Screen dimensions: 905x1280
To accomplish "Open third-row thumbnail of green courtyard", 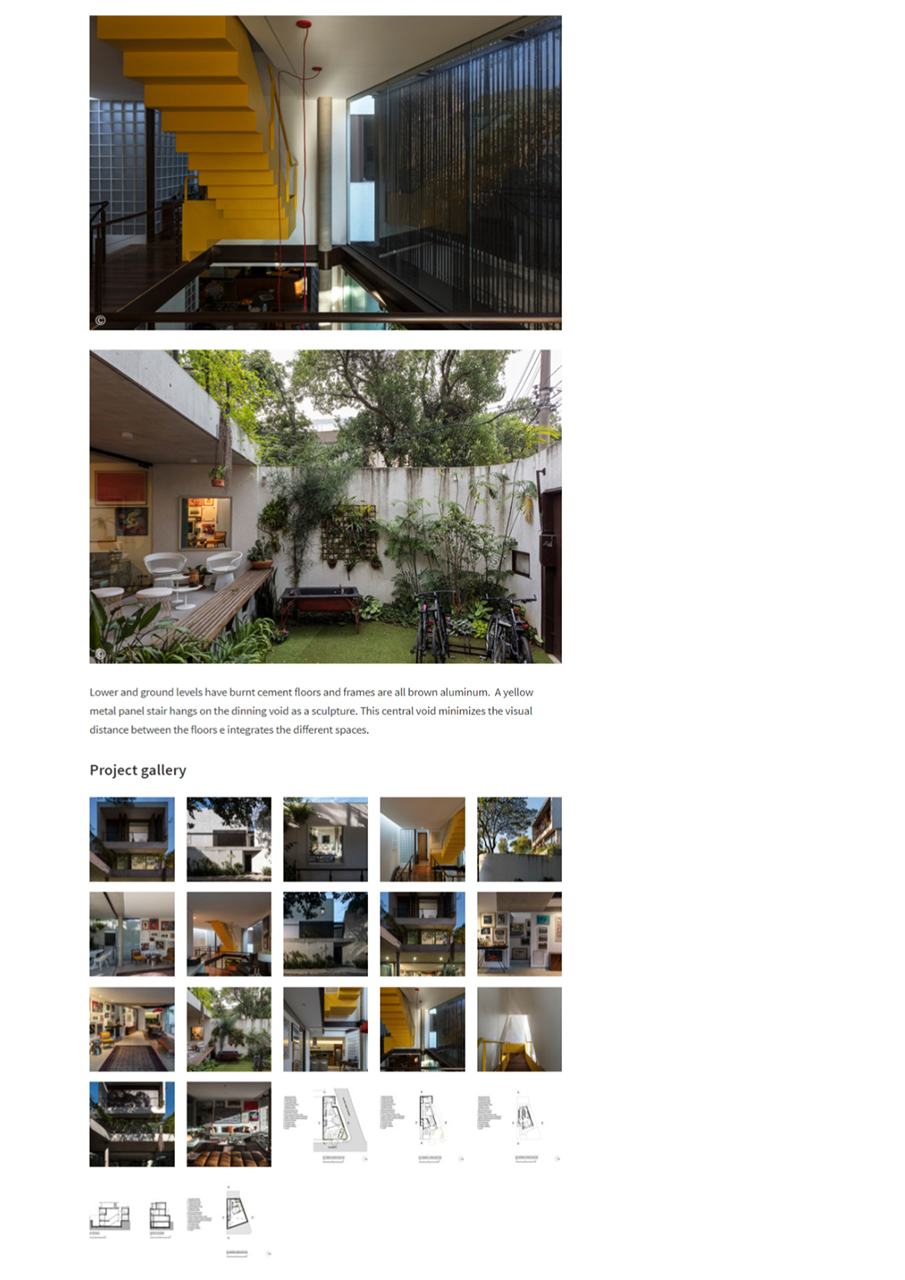I will pos(229,1029).
